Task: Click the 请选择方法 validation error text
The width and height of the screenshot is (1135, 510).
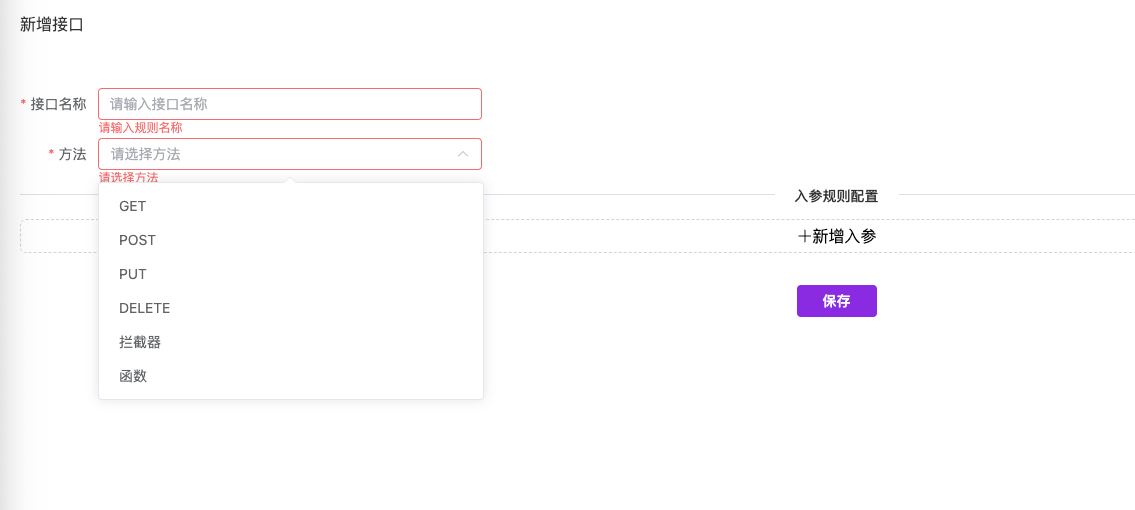Action: point(129,177)
